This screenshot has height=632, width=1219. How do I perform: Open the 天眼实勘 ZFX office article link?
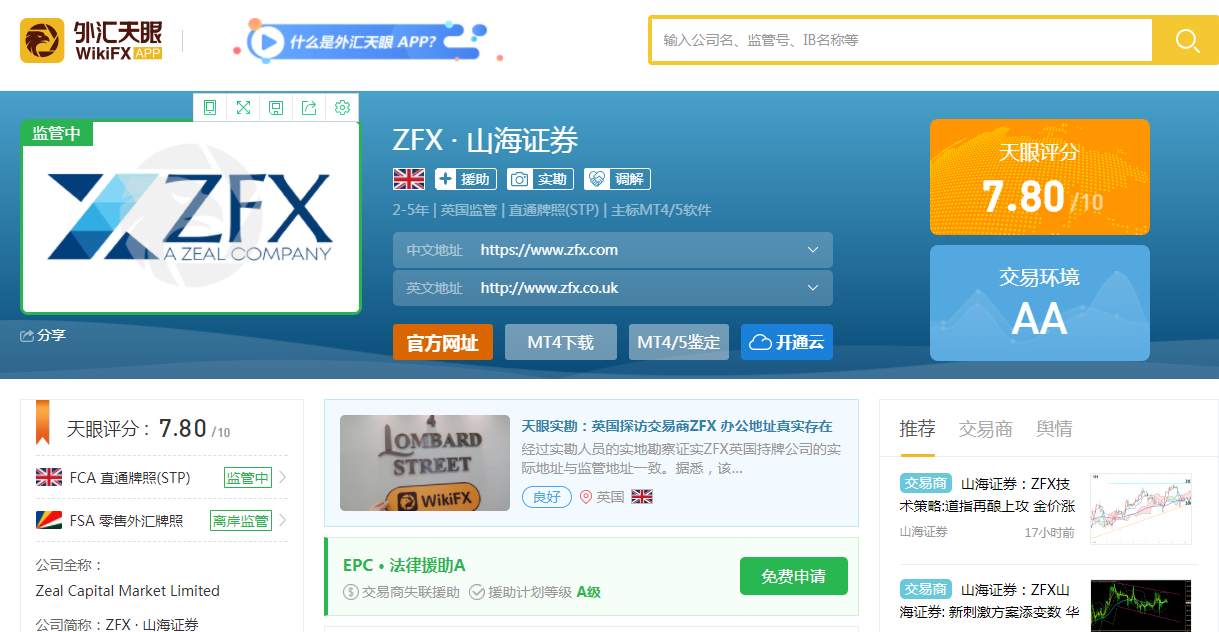tap(677, 424)
